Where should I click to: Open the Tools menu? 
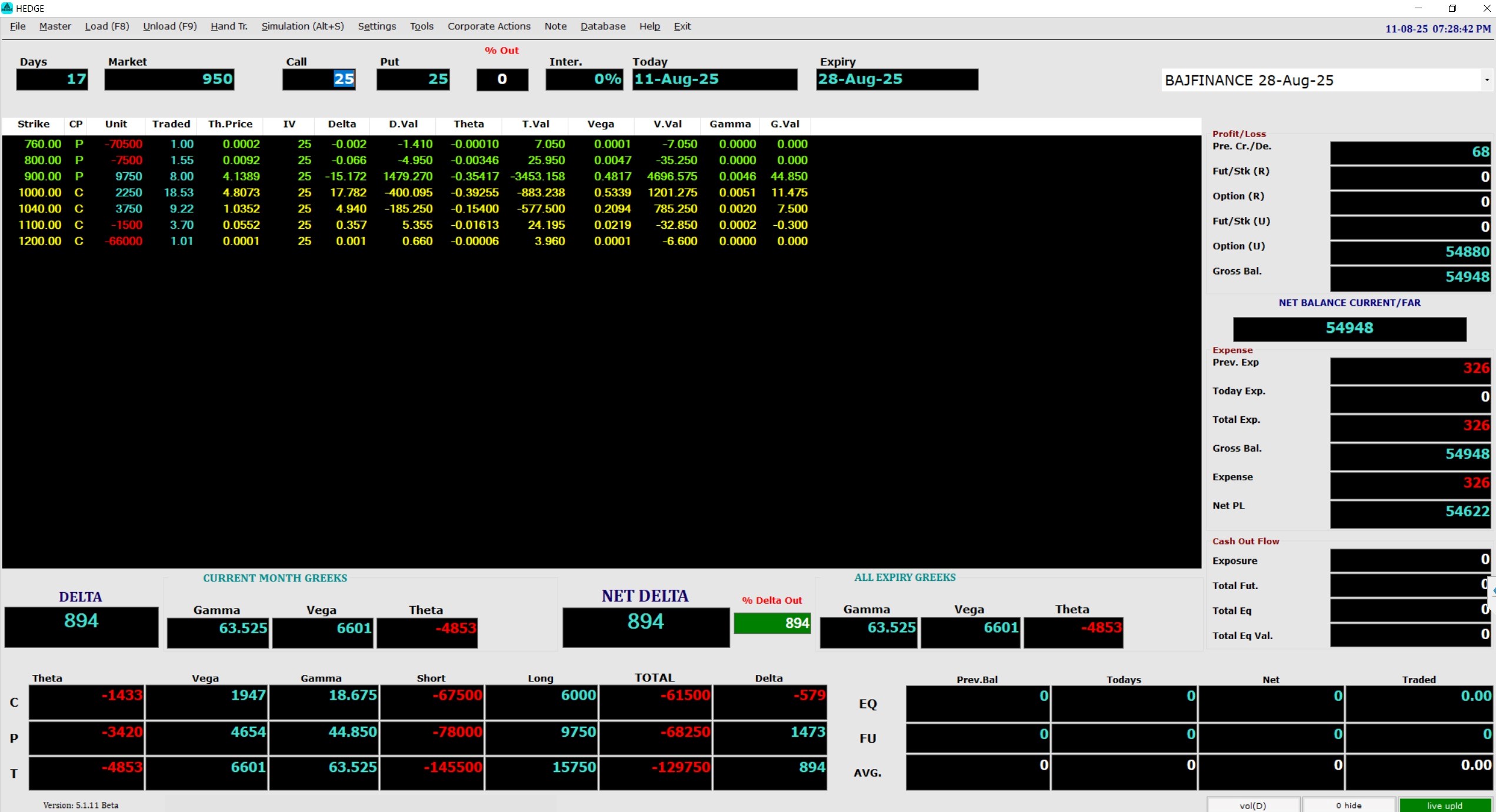point(422,26)
